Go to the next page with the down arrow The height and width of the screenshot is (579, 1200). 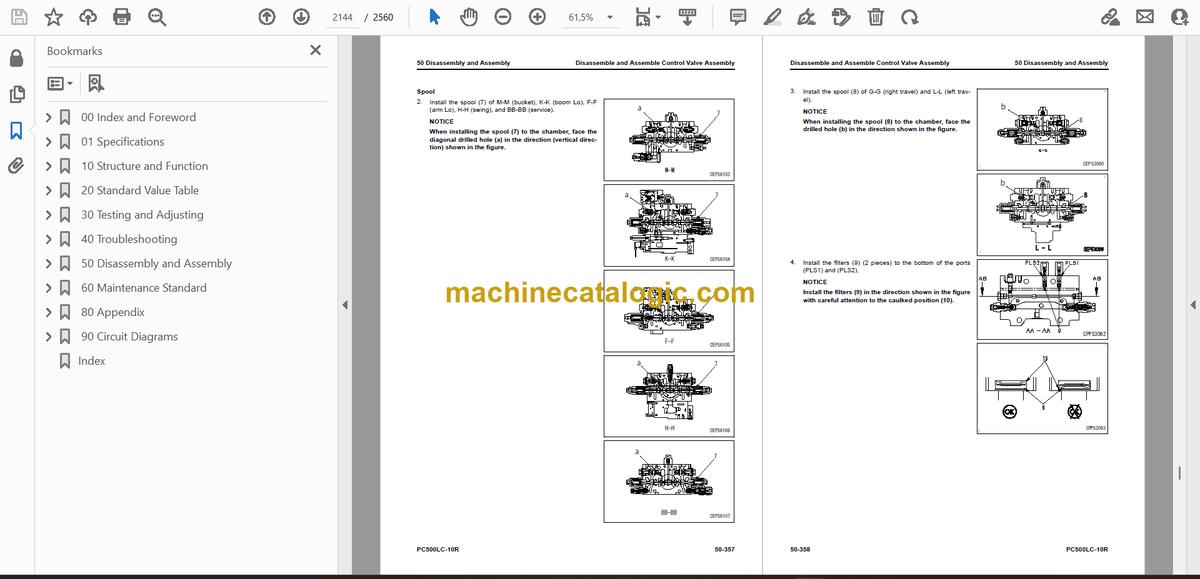(x=301, y=17)
